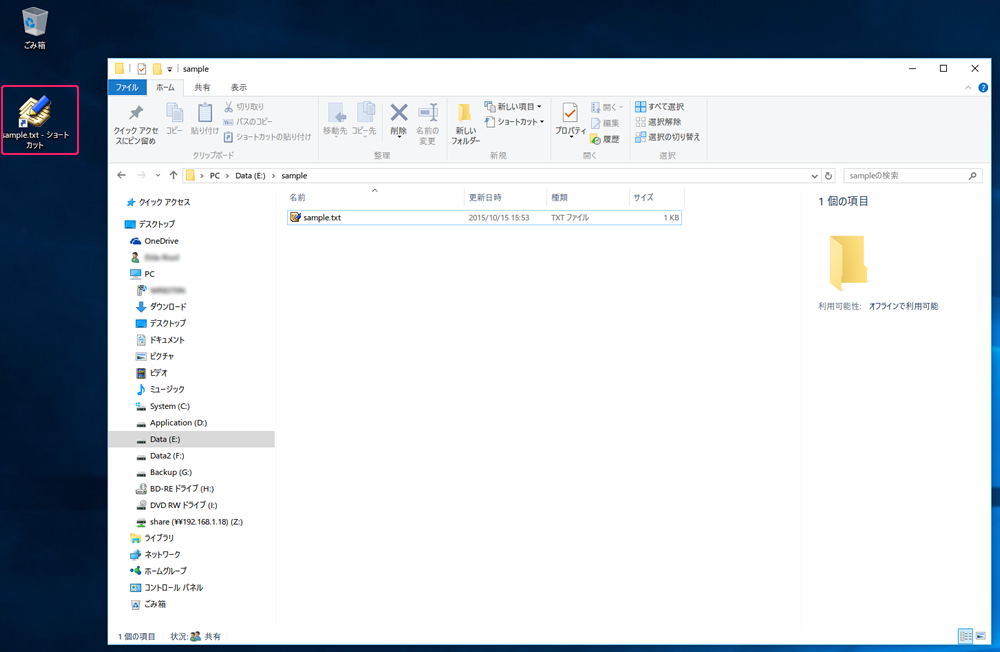Image resolution: width=1000 pixels, height=652 pixels.
Task: Sort by Date modified (更新日時) column
Action: 505,197
